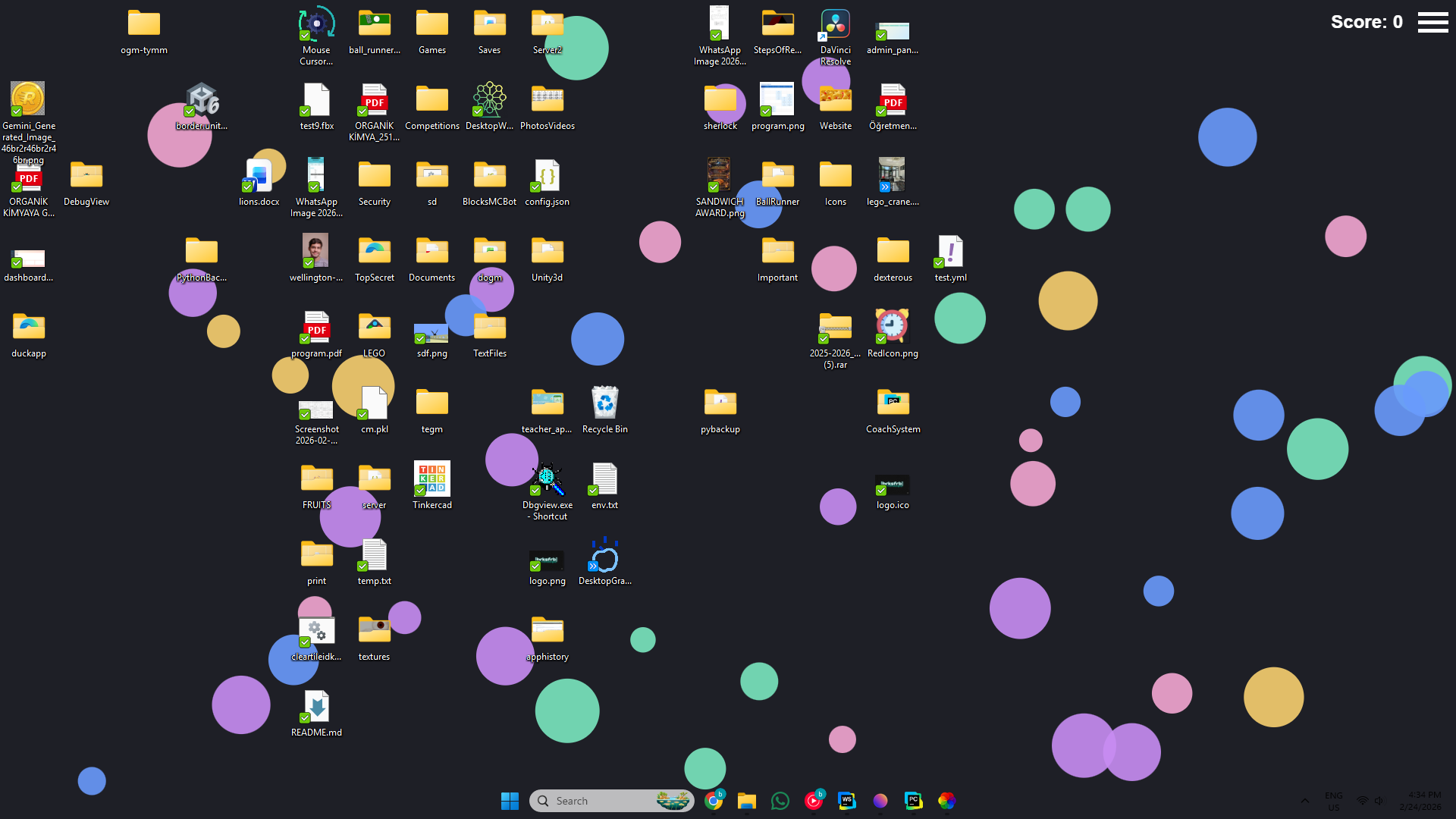Open the volume speaker tray icon
The image size is (1456, 819).
pyautogui.click(x=1379, y=801)
